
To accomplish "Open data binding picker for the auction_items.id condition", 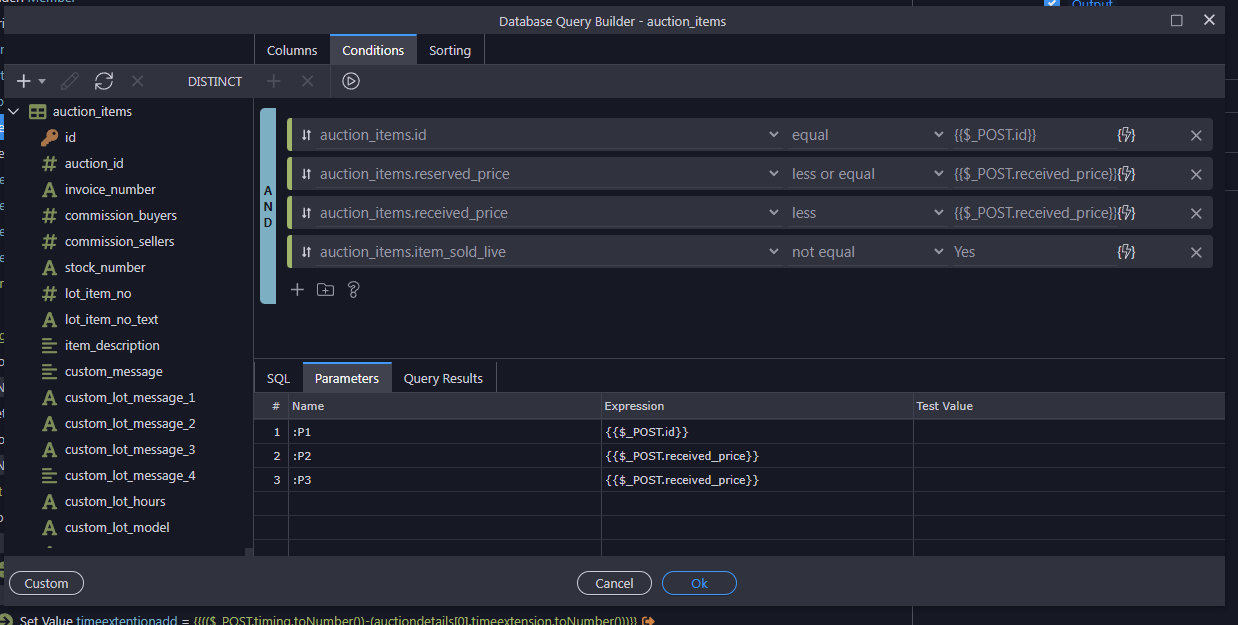I will (x=1126, y=135).
